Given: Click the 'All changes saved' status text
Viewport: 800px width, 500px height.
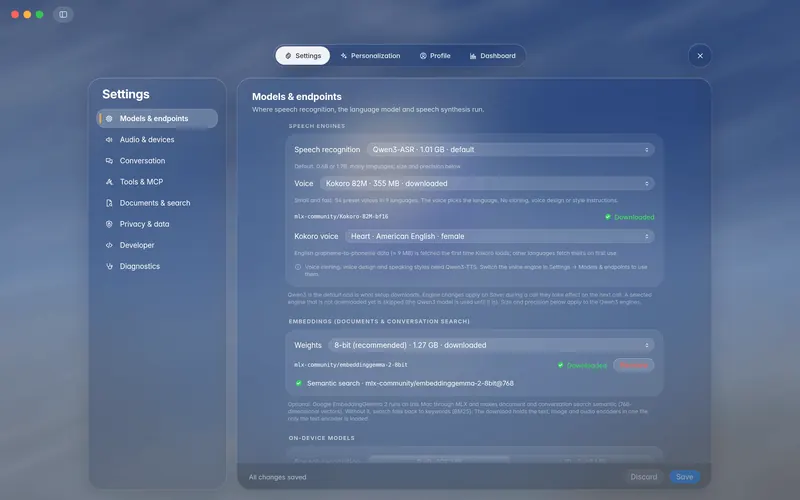Looking at the screenshot, I should 278,478.
